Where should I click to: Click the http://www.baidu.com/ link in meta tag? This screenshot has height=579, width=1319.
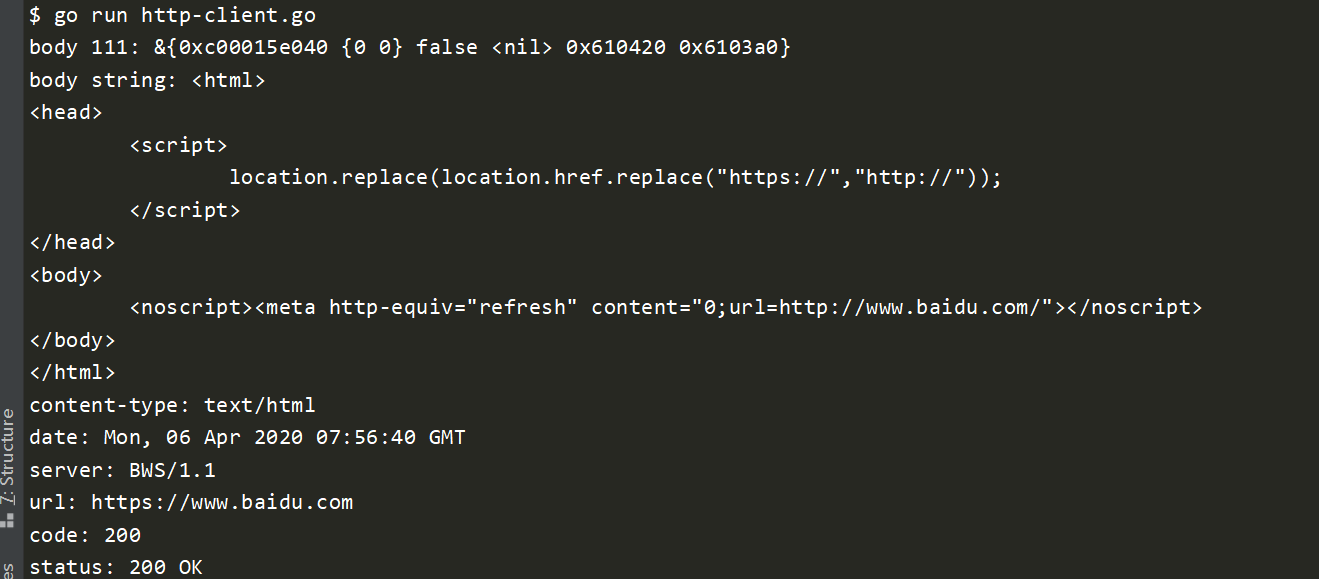click(912, 307)
